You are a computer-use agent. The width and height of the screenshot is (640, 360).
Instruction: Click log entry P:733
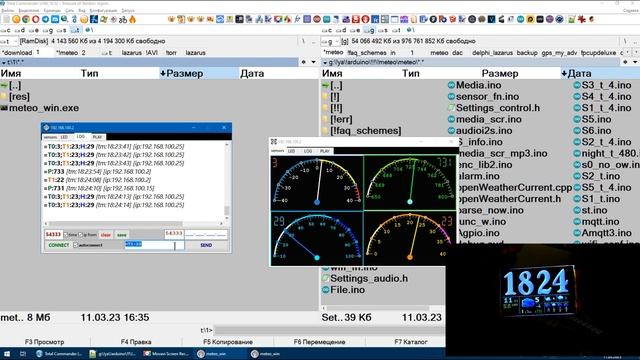(98, 171)
